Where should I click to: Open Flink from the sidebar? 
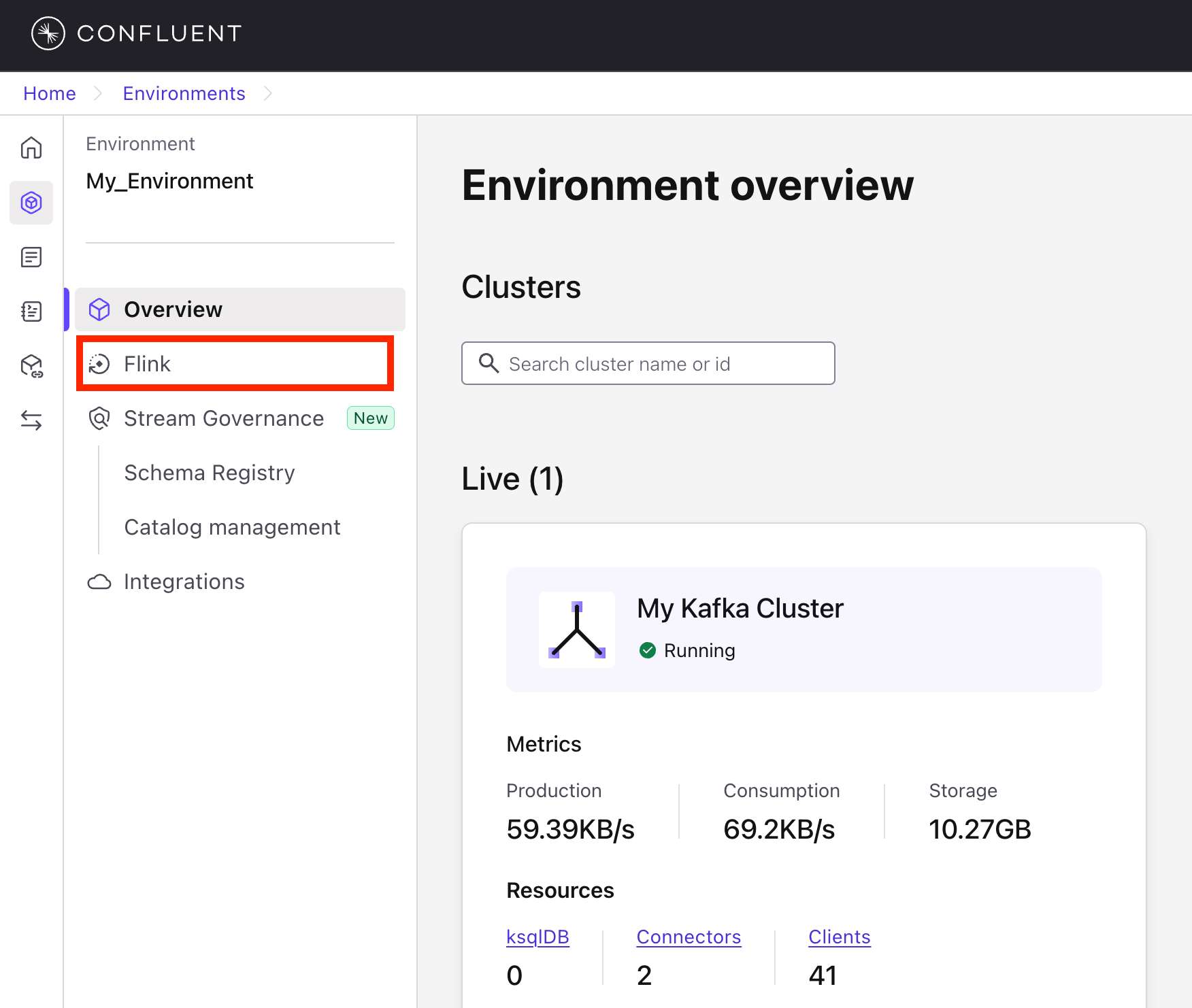148,364
